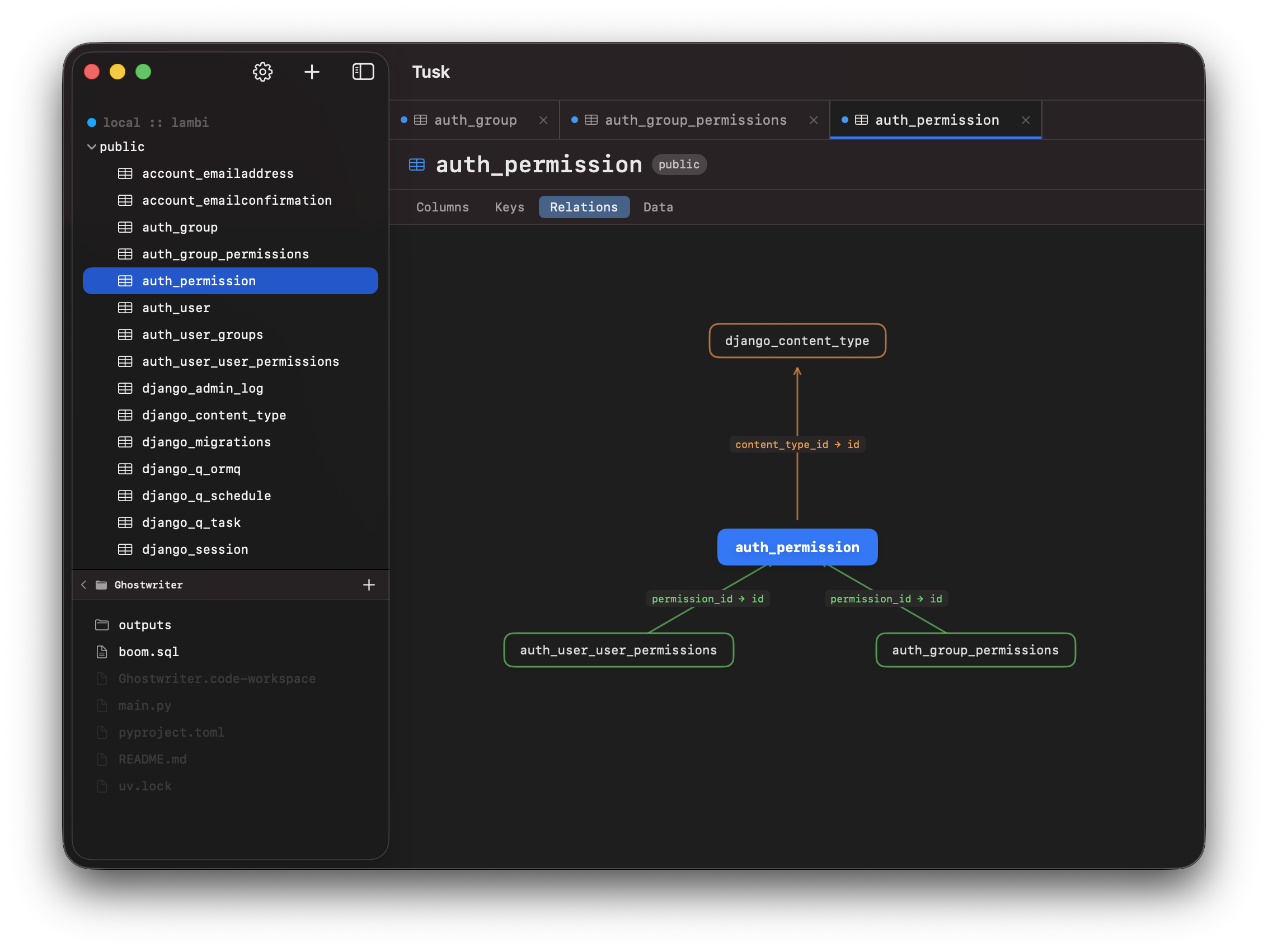Image resolution: width=1268 pixels, height=952 pixels.
Task: Close the auth_permission tab
Action: pyautogui.click(x=1025, y=120)
